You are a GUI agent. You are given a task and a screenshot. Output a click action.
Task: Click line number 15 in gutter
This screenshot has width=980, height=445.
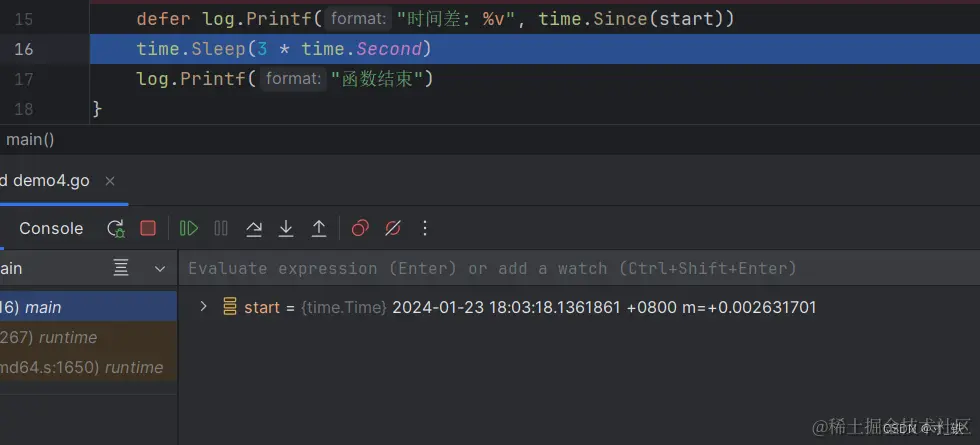coord(23,19)
